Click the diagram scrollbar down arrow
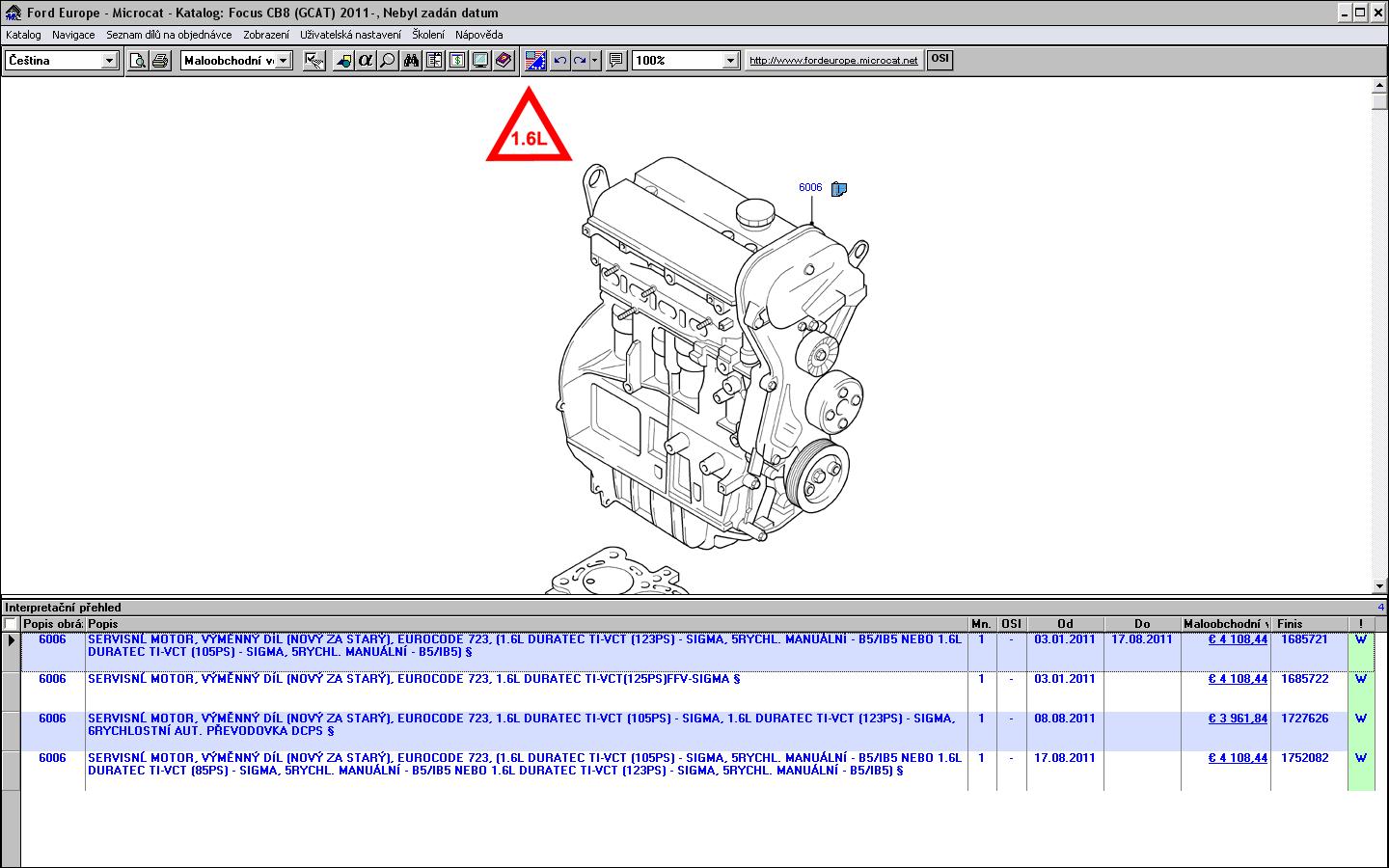 click(x=1378, y=586)
